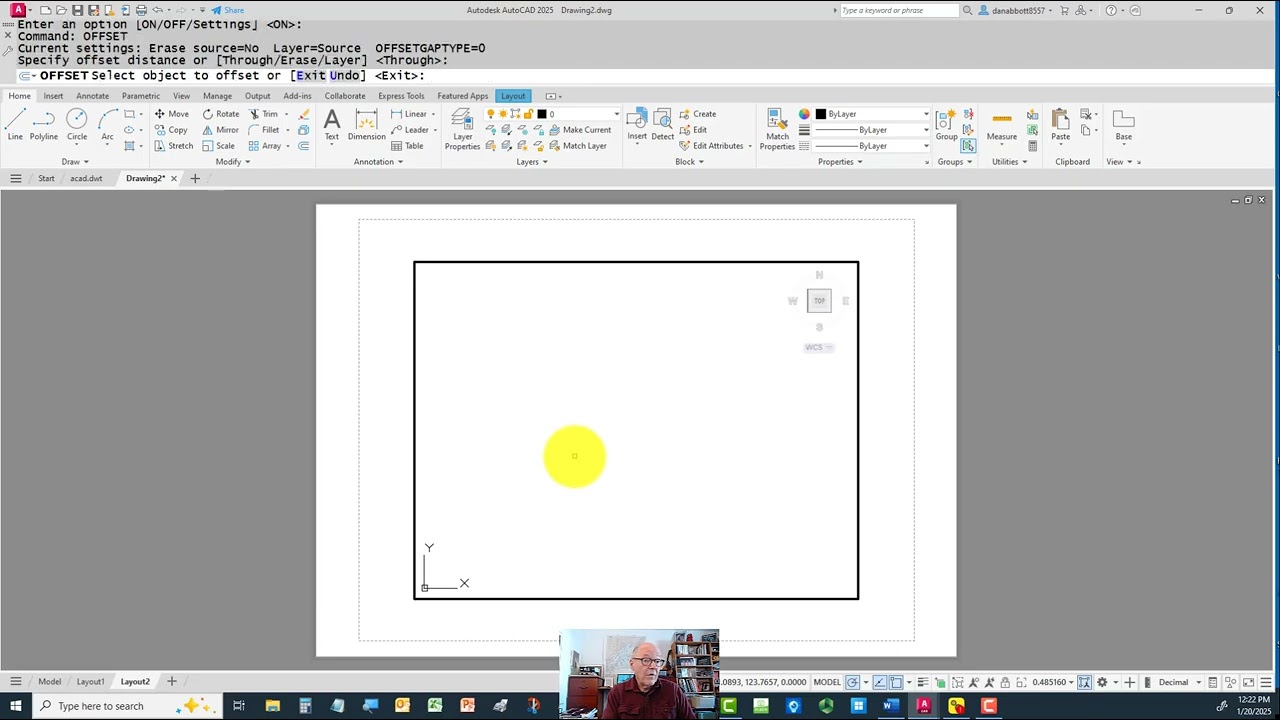
Task: Click the Group objects tool
Action: pos(946,124)
